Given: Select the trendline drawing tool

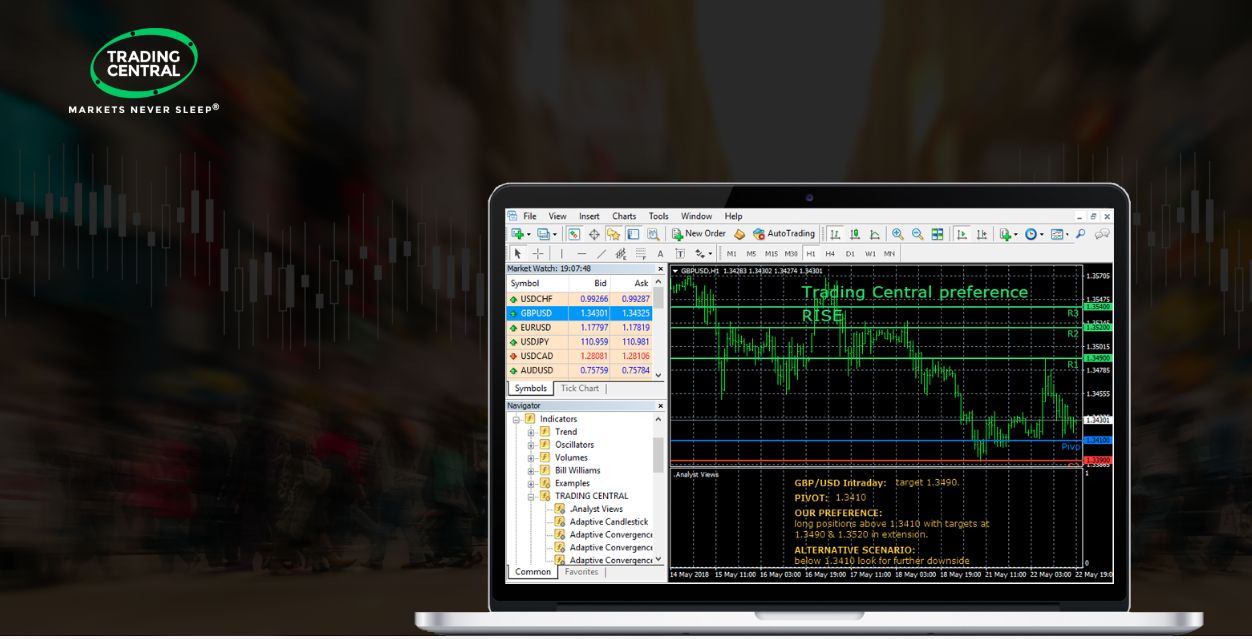Looking at the screenshot, I should tap(601, 254).
